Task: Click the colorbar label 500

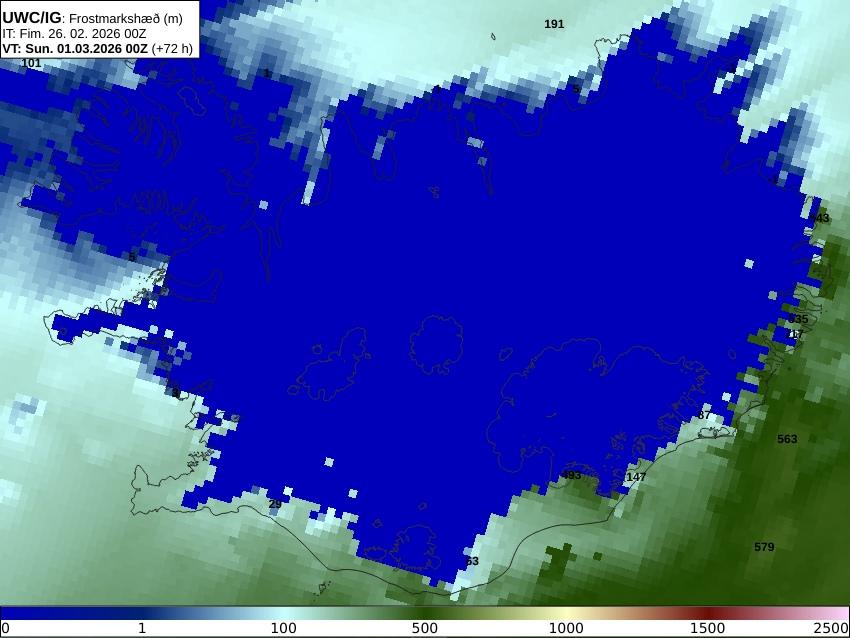Action: [424, 629]
